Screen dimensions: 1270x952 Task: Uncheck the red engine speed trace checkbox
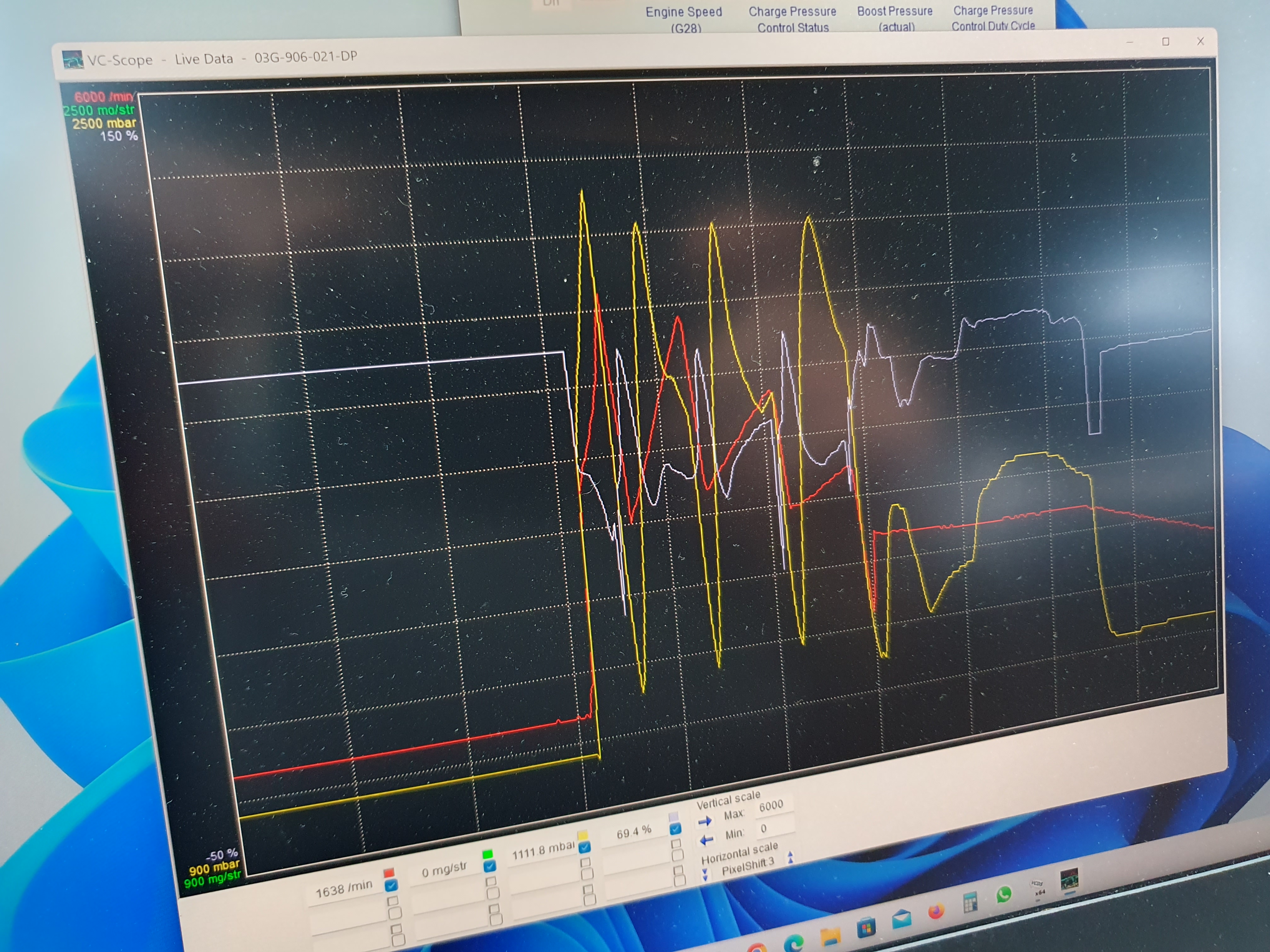[392, 886]
